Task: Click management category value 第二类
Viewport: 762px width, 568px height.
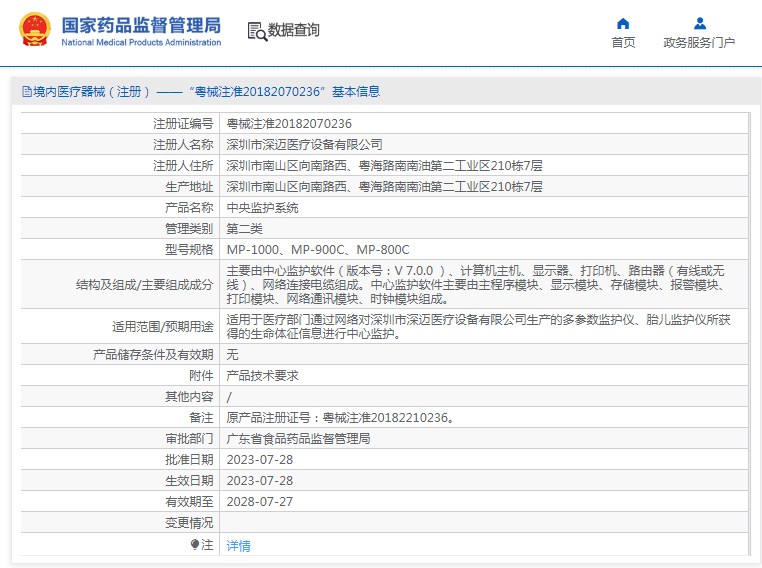Action: [x=244, y=229]
